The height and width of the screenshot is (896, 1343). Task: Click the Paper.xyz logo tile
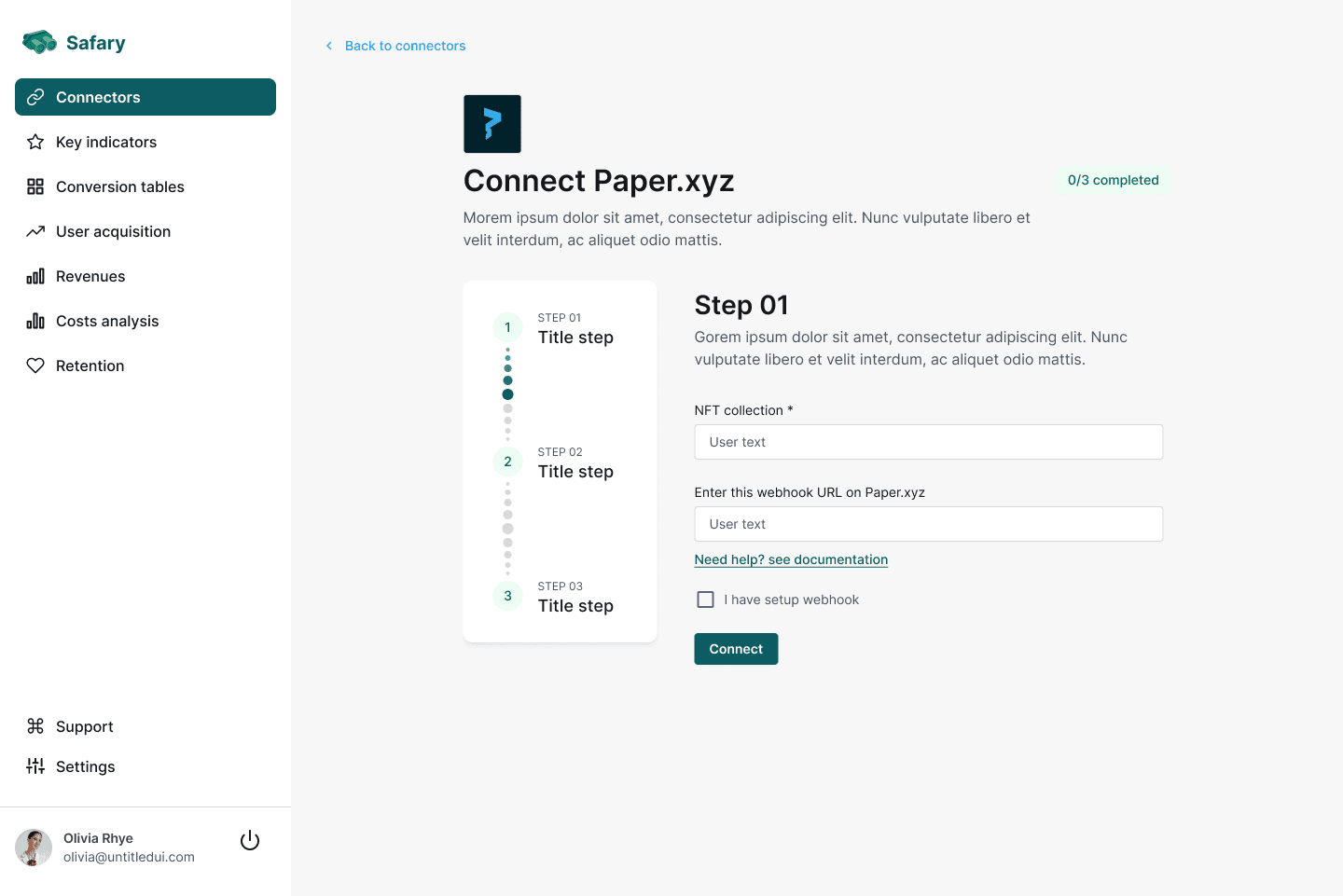click(x=492, y=124)
